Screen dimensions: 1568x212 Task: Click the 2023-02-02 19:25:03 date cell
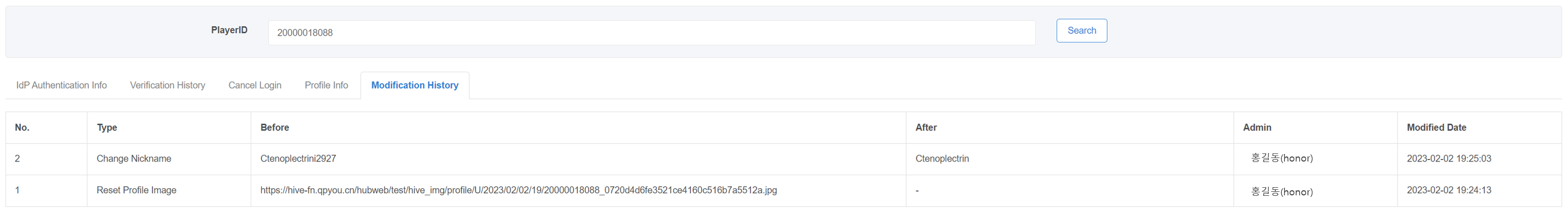coord(1449,158)
